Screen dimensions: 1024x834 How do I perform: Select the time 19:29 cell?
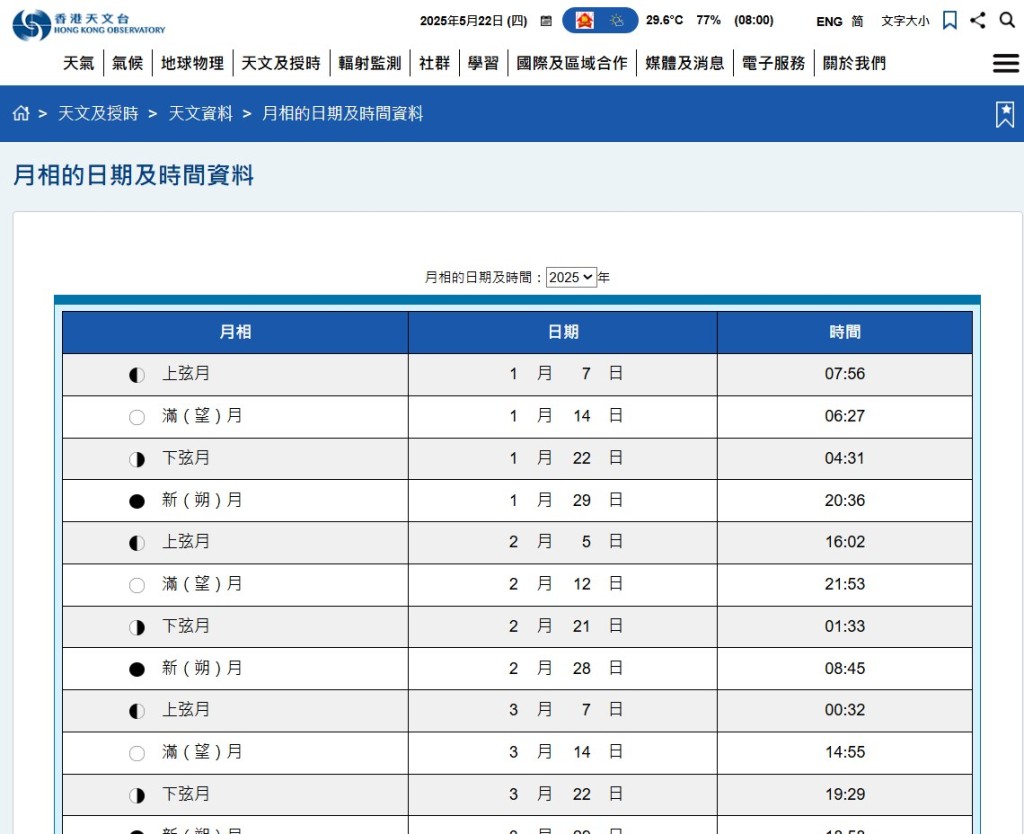(x=844, y=795)
